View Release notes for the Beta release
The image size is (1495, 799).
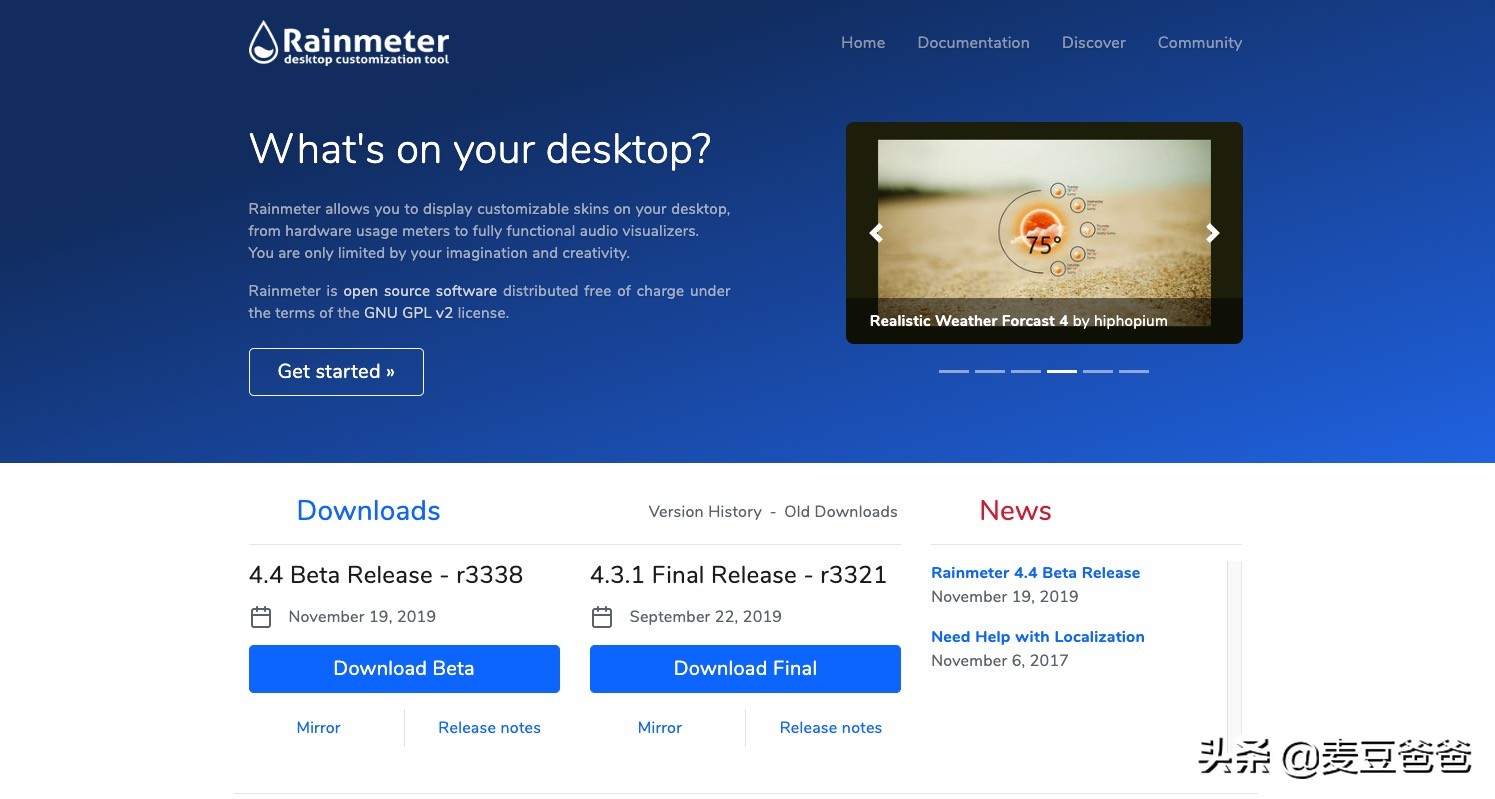tap(489, 728)
